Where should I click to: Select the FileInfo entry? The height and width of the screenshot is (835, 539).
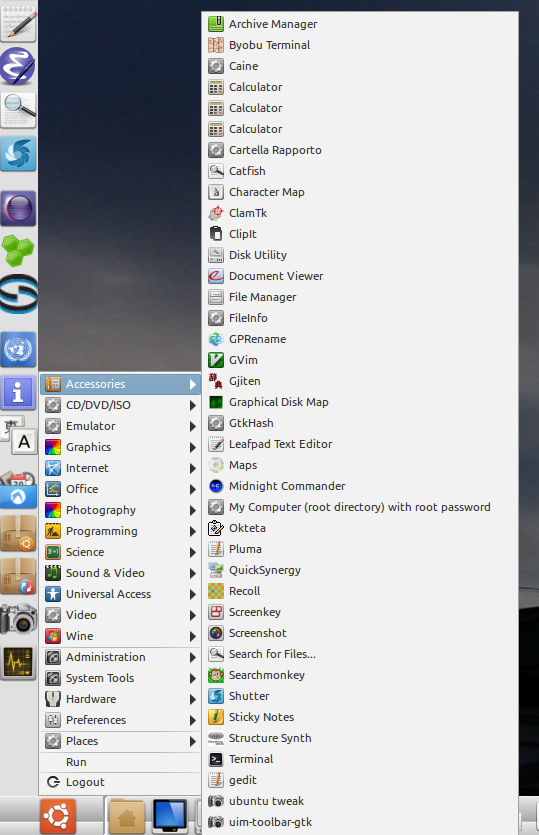[360, 318]
